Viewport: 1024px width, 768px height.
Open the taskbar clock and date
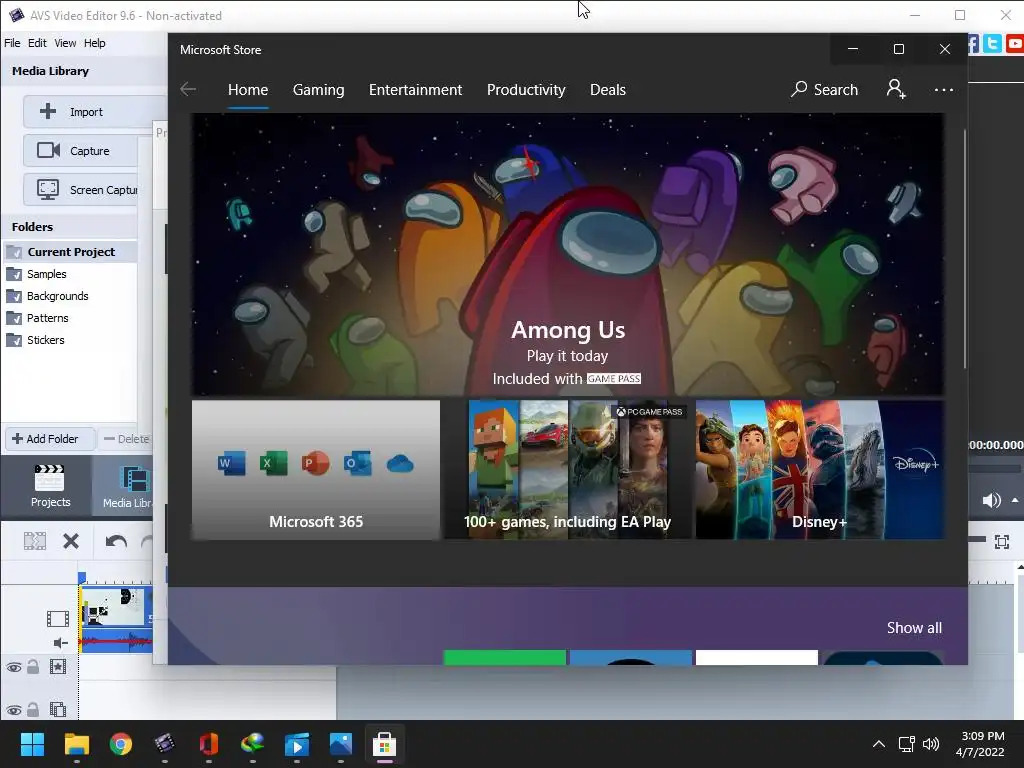point(980,744)
